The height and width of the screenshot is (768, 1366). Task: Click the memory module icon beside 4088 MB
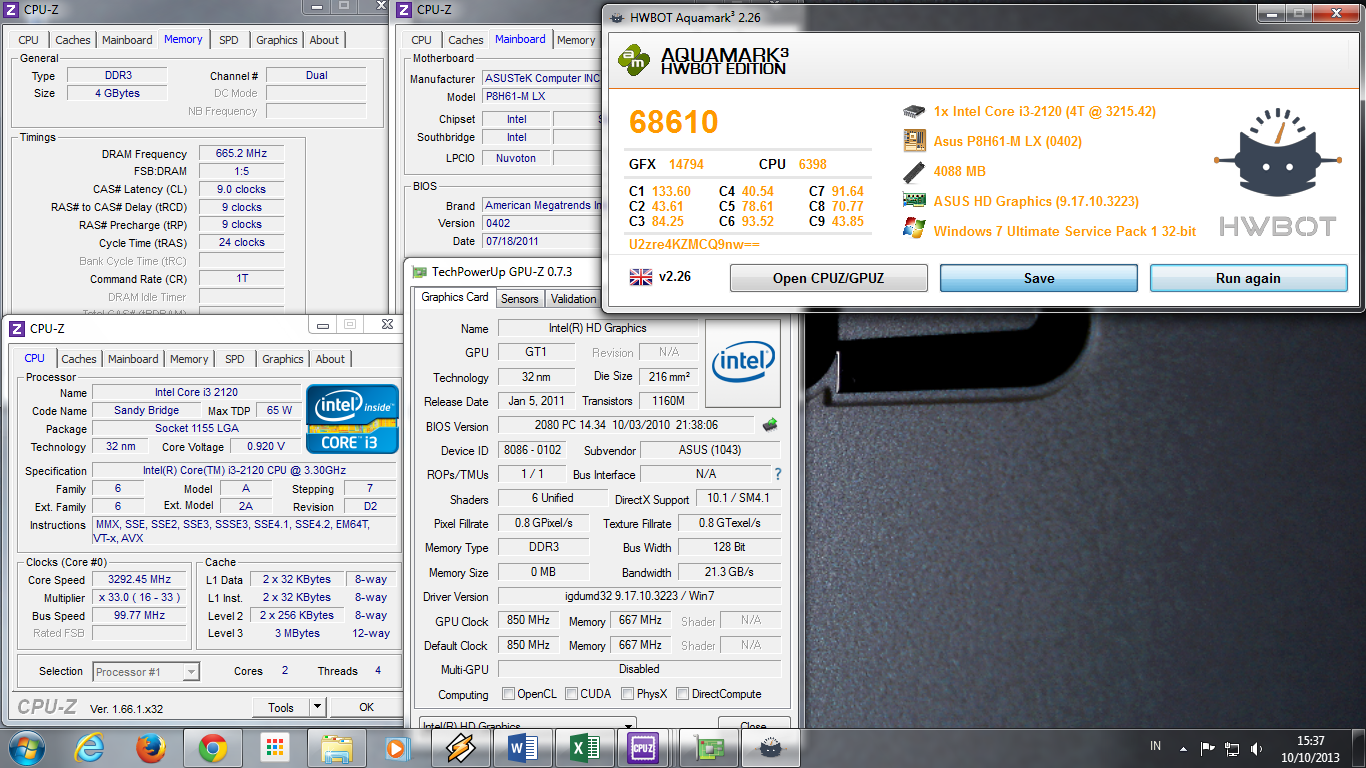pyautogui.click(x=913, y=171)
